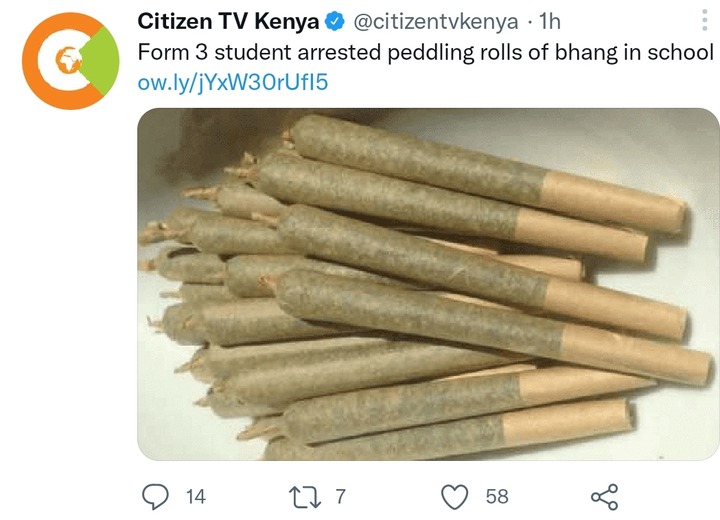
Task: Visit the @citizentvkenya handle
Action: [435, 22]
